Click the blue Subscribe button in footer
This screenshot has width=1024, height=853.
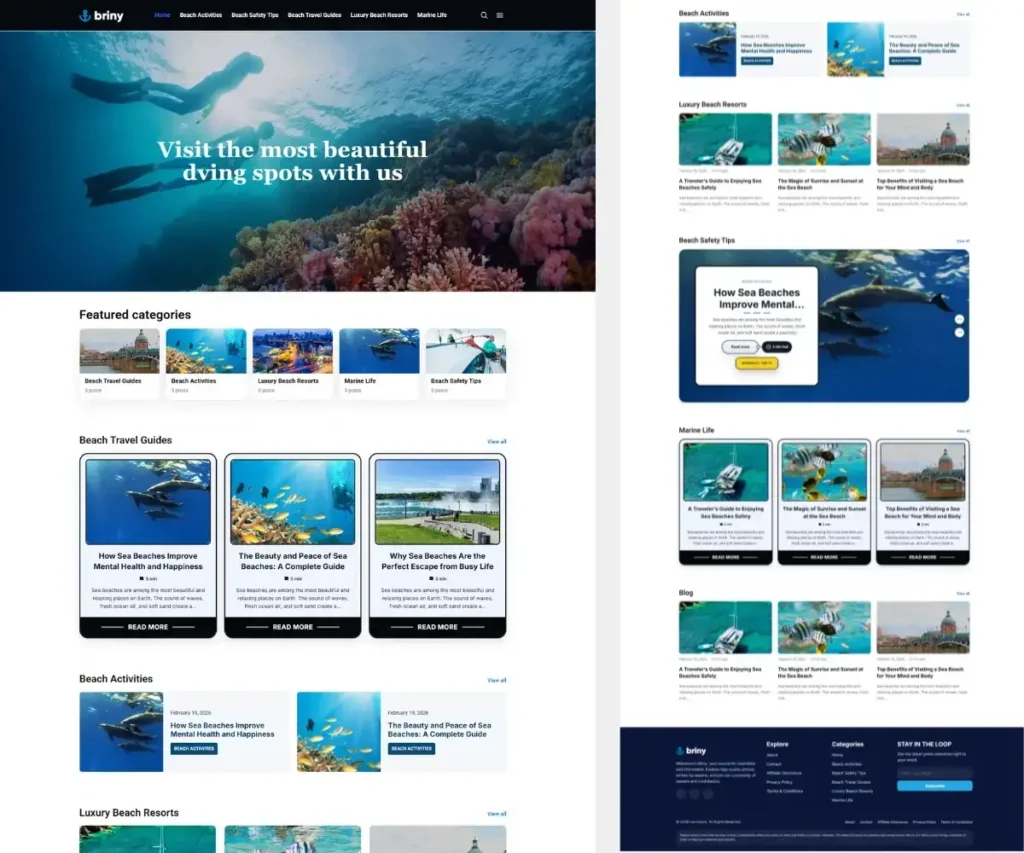pyautogui.click(x=934, y=786)
